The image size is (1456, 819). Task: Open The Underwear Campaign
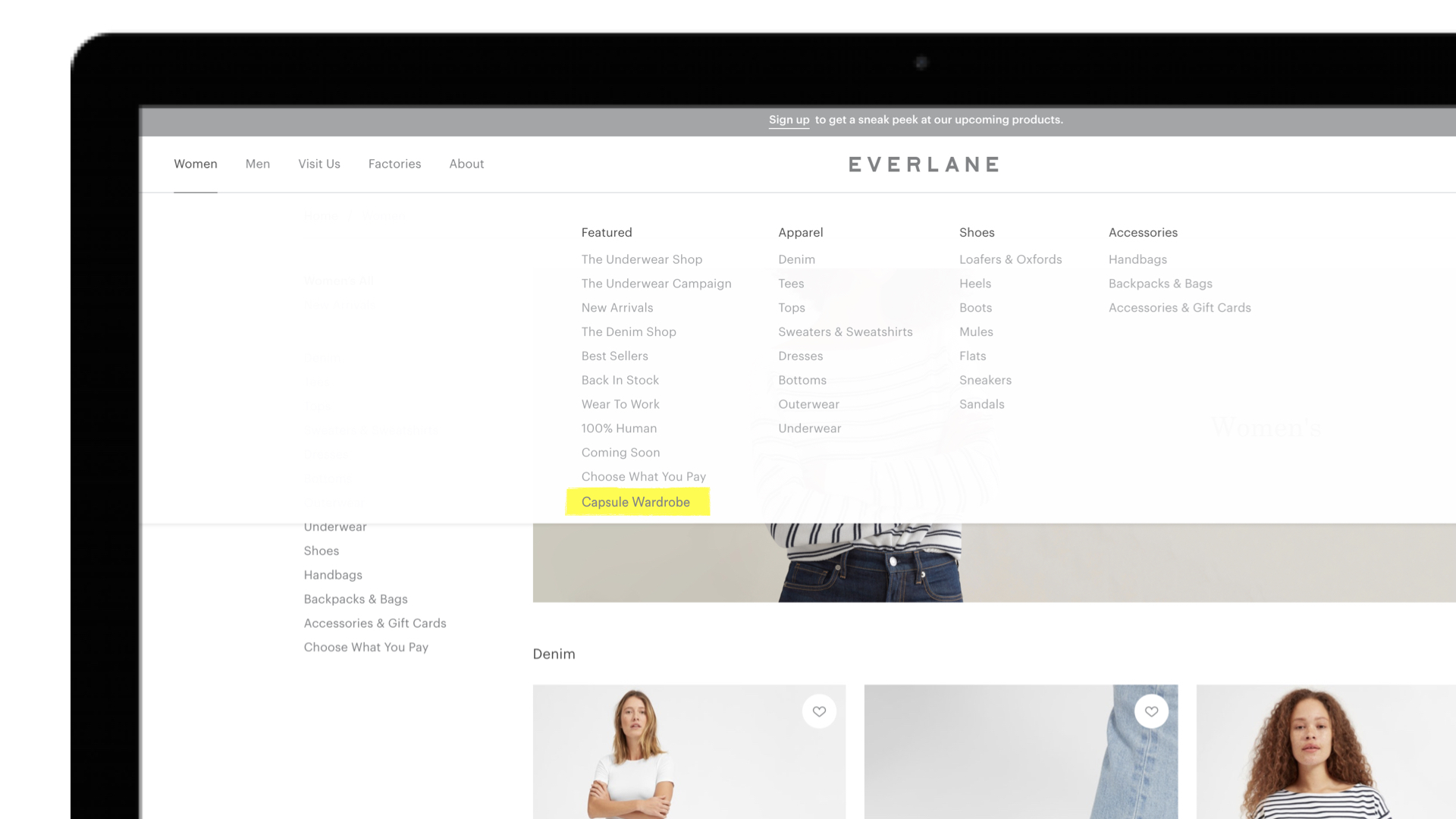tap(656, 284)
